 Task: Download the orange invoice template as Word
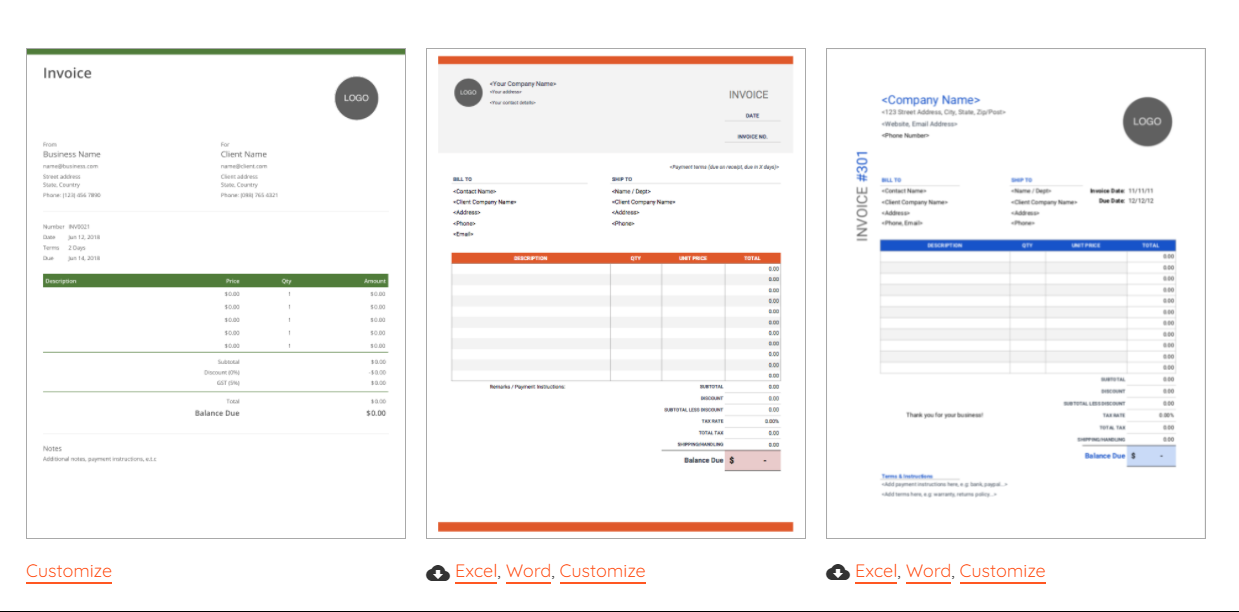click(528, 571)
